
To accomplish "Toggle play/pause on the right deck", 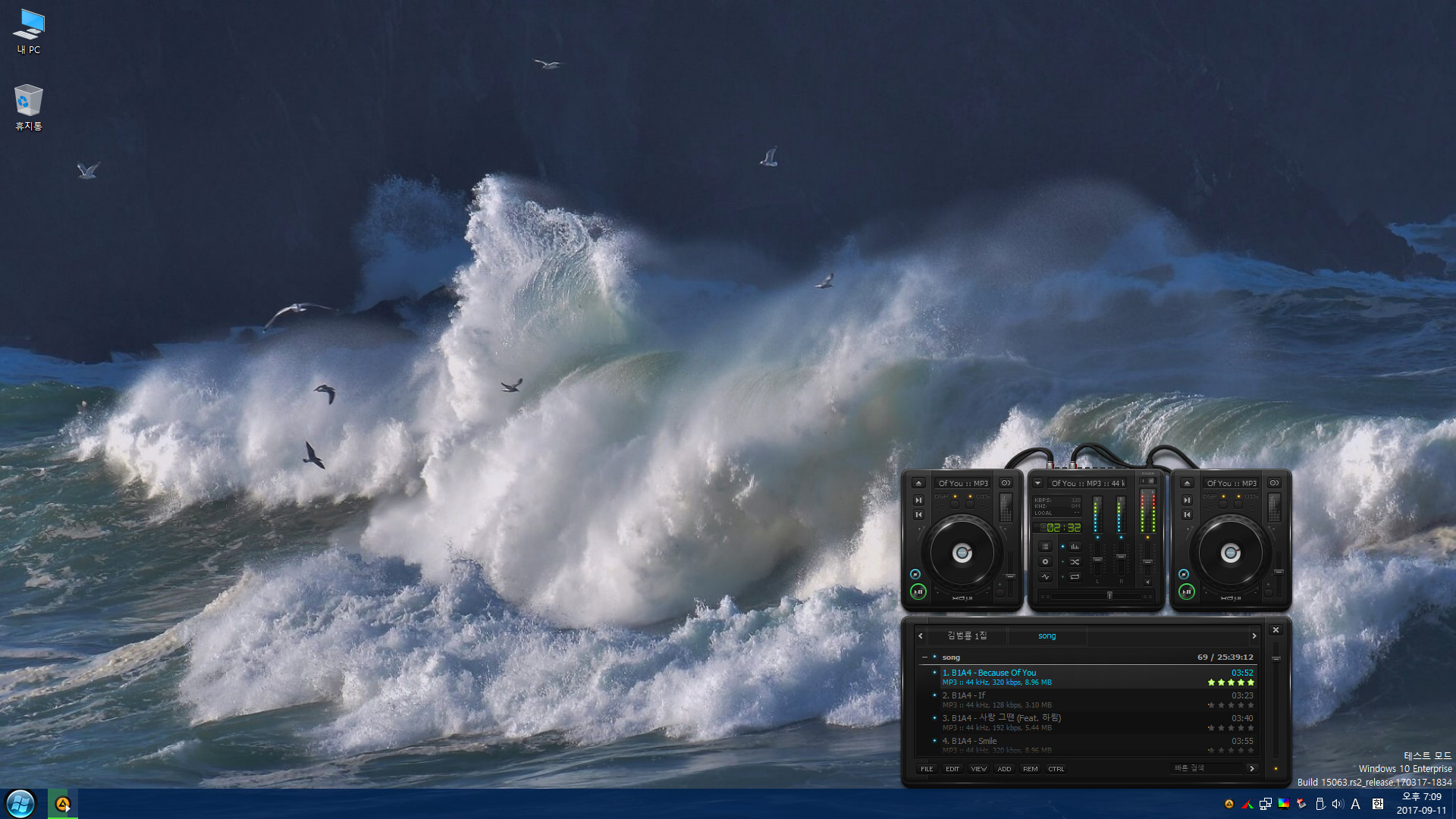I will (1187, 591).
